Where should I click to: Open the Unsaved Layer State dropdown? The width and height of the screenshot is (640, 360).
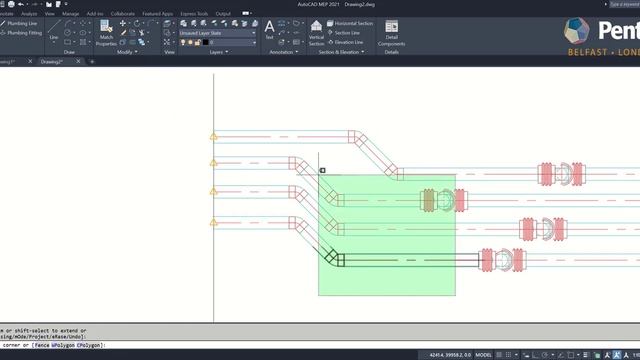(x=218, y=33)
